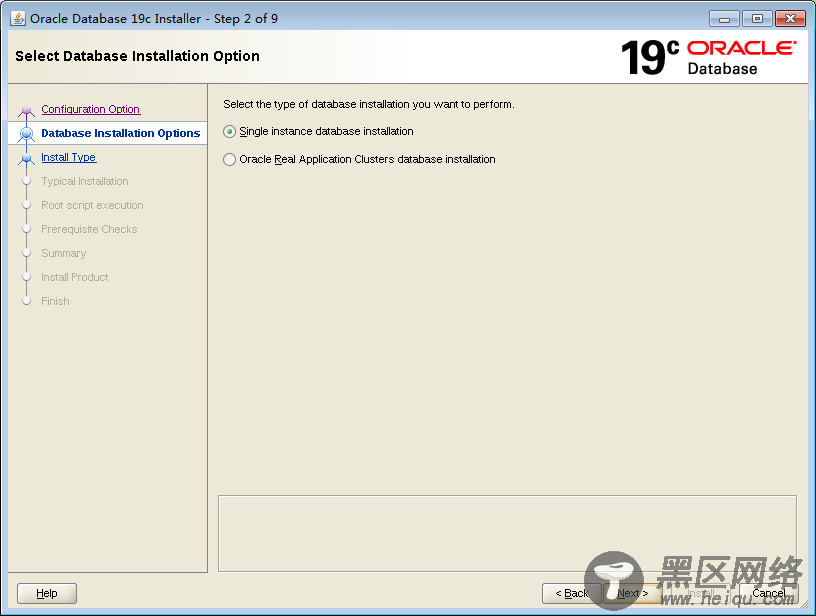Click the Database Installation Options step marker icon
The height and width of the screenshot is (616, 816).
27,134
